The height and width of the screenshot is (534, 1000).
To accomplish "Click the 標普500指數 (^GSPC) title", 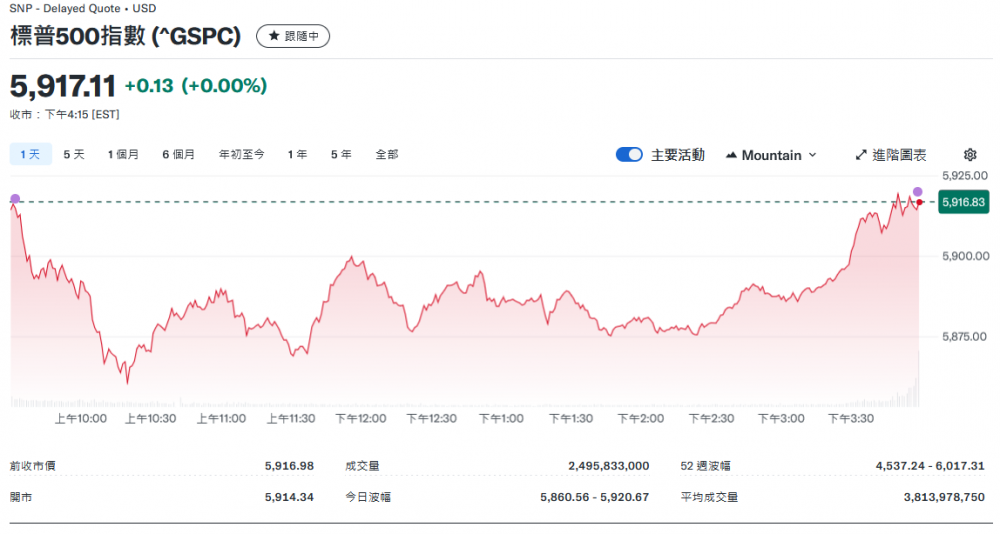I will [x=126, y=36].
